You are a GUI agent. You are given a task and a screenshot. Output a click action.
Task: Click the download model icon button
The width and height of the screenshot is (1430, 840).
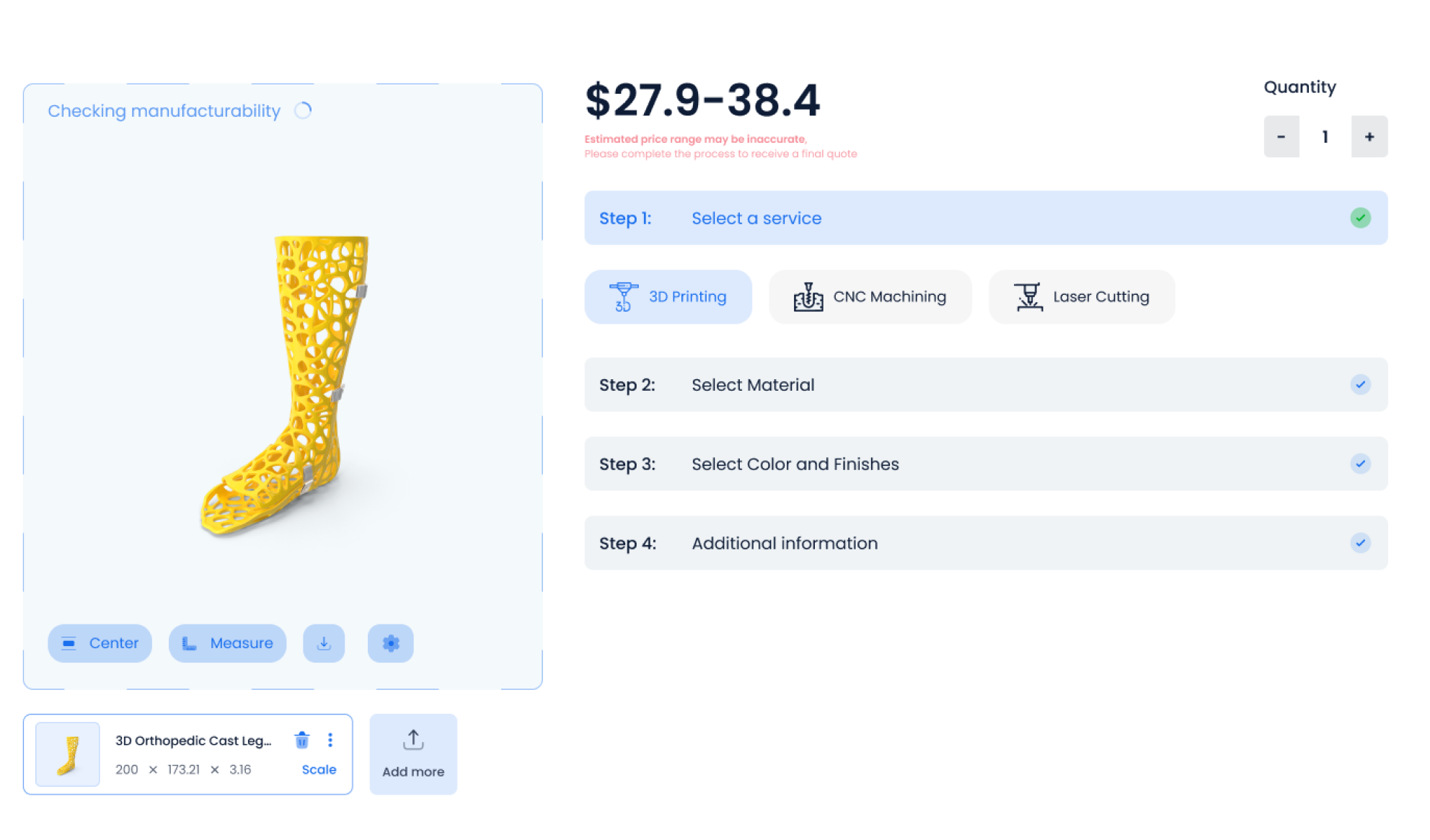[324, 642]
